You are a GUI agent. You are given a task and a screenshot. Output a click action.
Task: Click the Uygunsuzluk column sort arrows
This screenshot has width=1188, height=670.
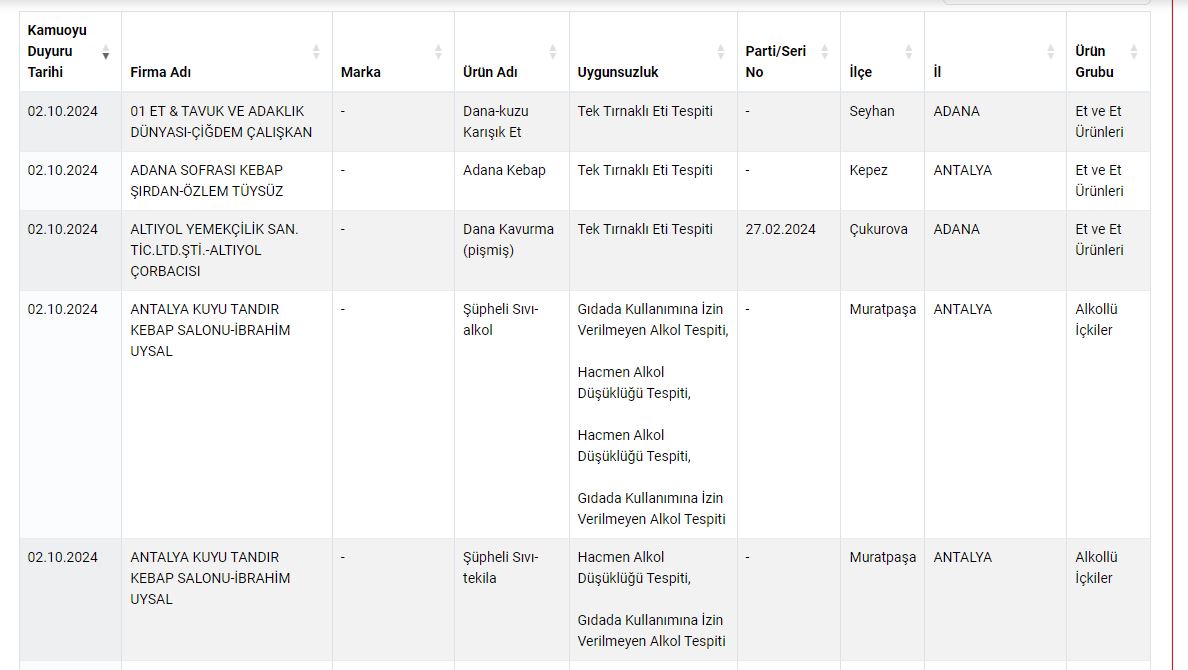pos(721,52)
